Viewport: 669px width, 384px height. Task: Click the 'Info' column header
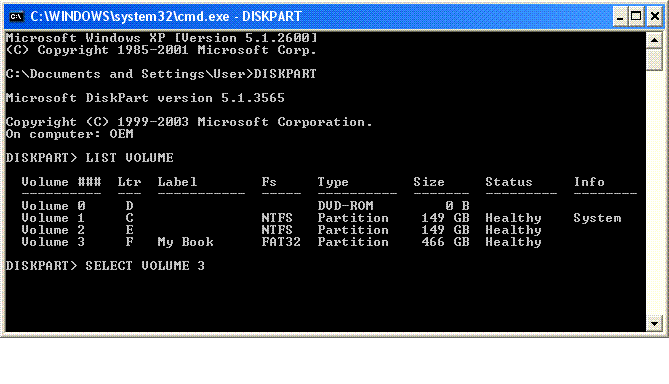point(589,182)
